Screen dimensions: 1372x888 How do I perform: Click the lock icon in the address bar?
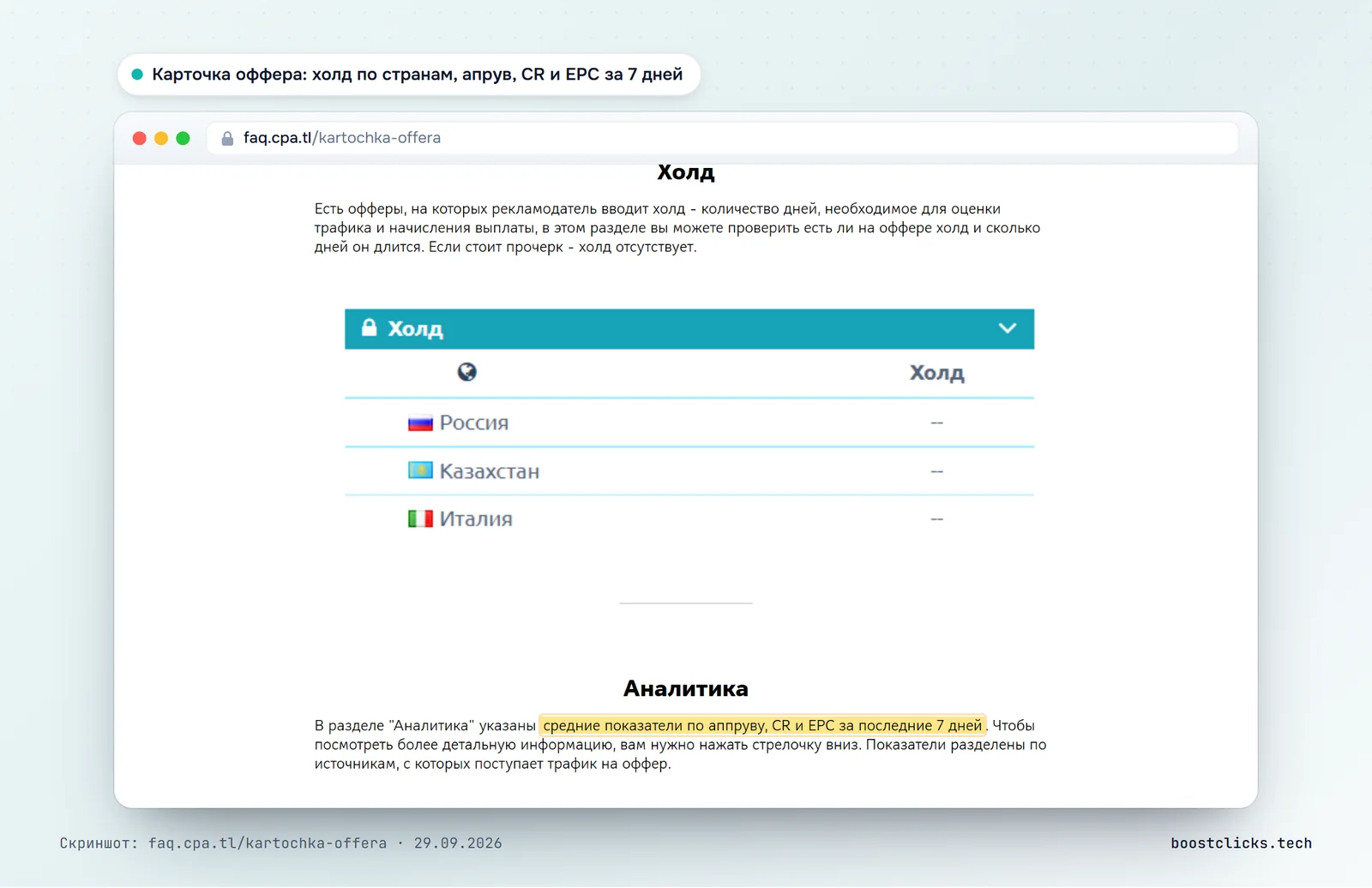[227, 138]
